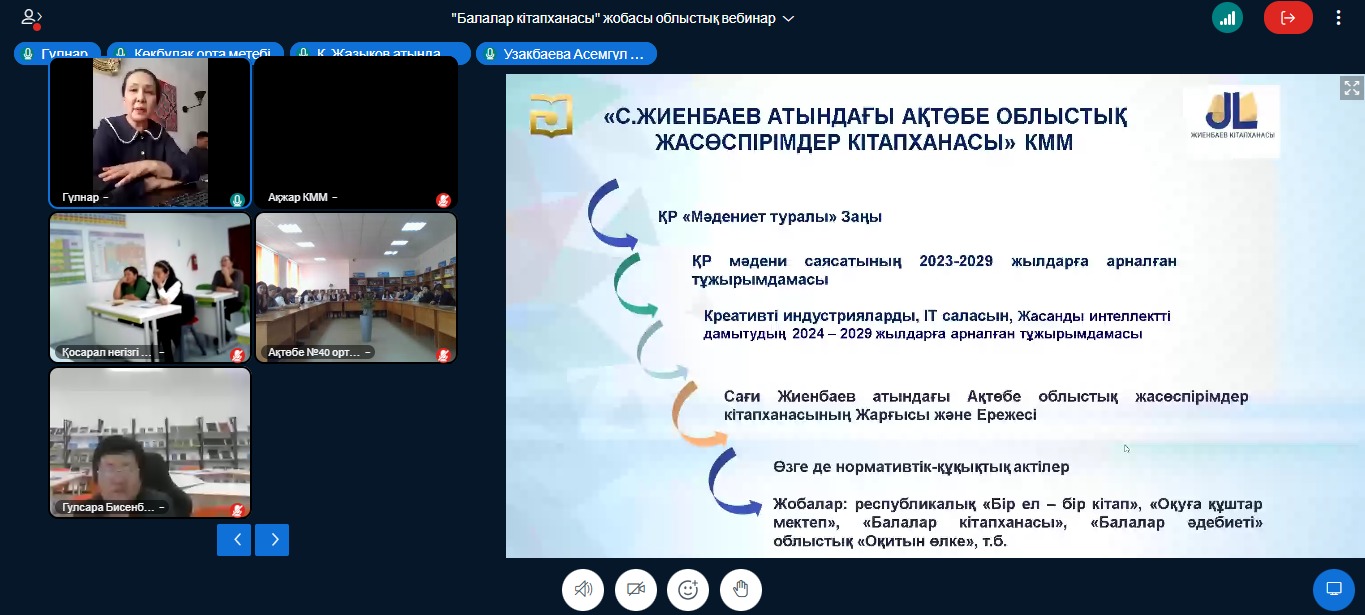Make the presentation fullscreen
The height and width of the screenshot is (615, 1365).
(x=1351, y=88)
